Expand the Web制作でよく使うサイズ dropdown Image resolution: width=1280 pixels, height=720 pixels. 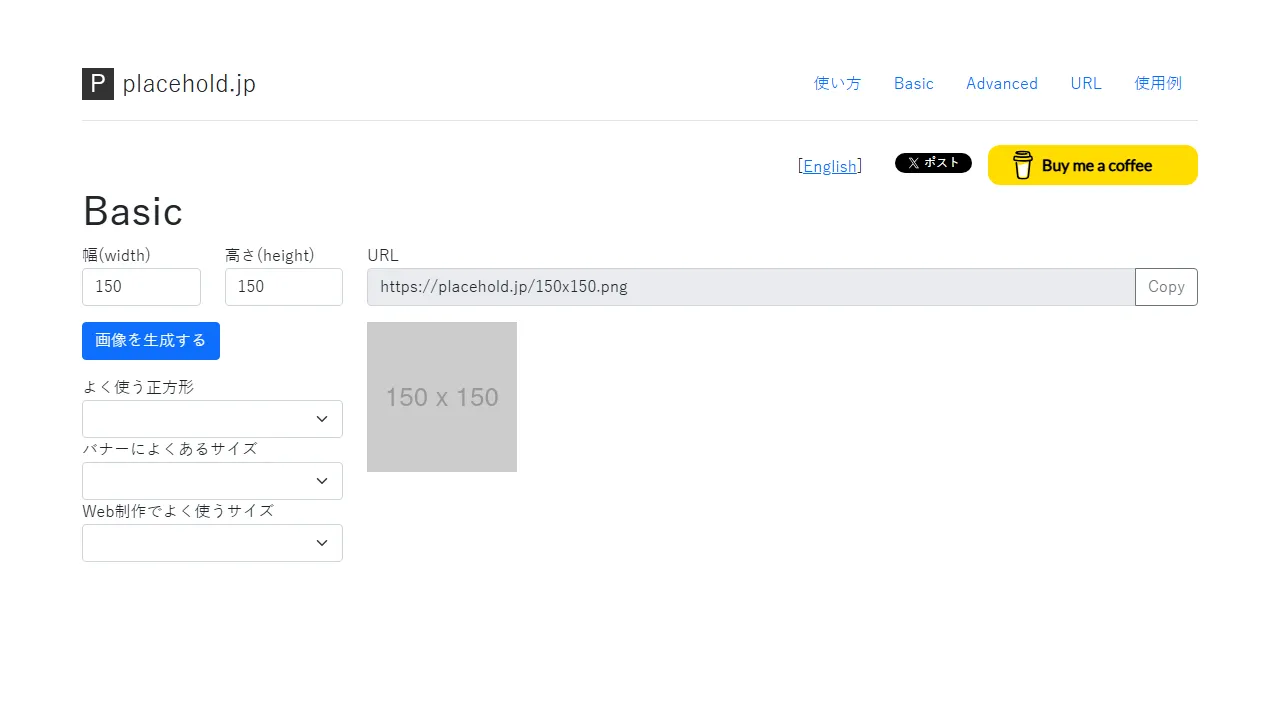coord(211,542)
